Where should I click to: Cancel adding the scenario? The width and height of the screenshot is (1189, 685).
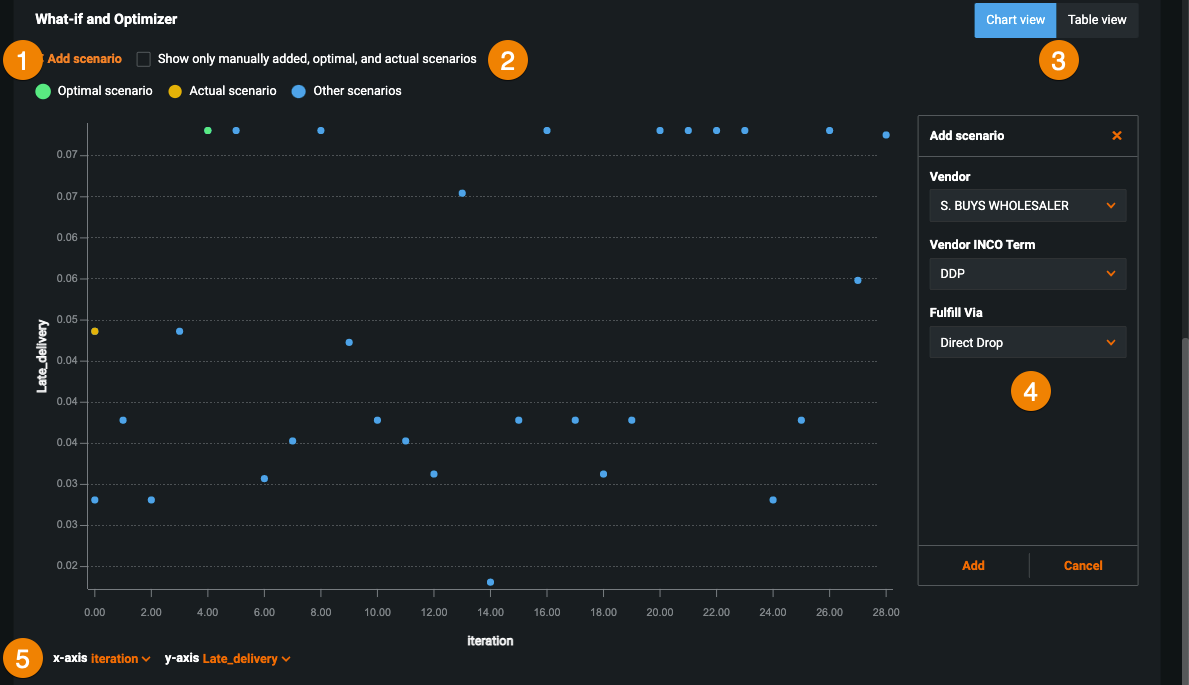[1082, 566]
